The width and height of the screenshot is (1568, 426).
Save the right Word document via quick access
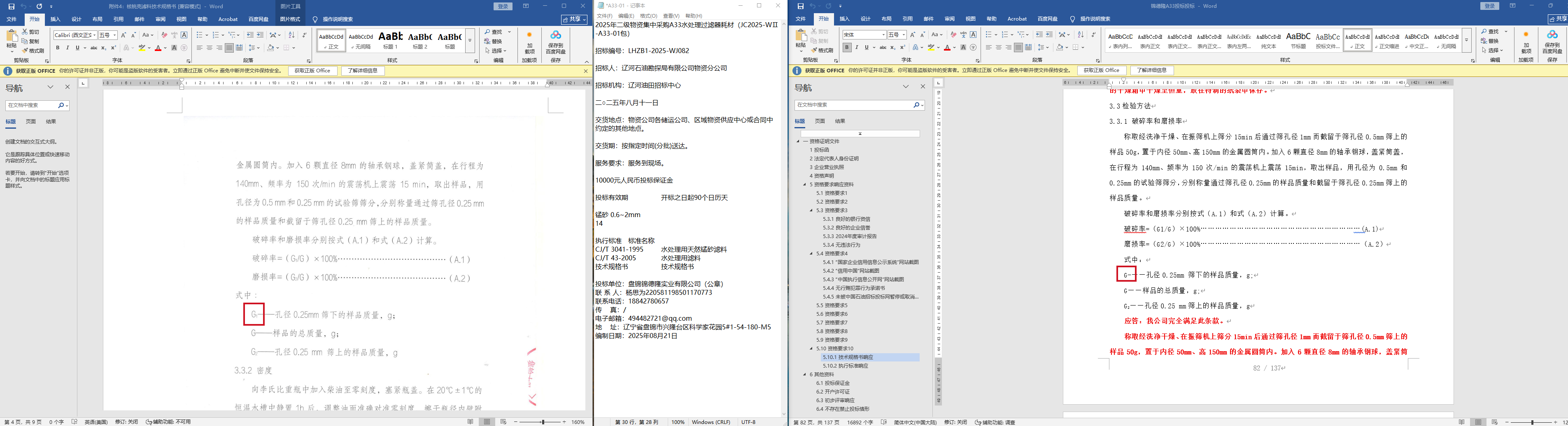click(x=800, y=6)
